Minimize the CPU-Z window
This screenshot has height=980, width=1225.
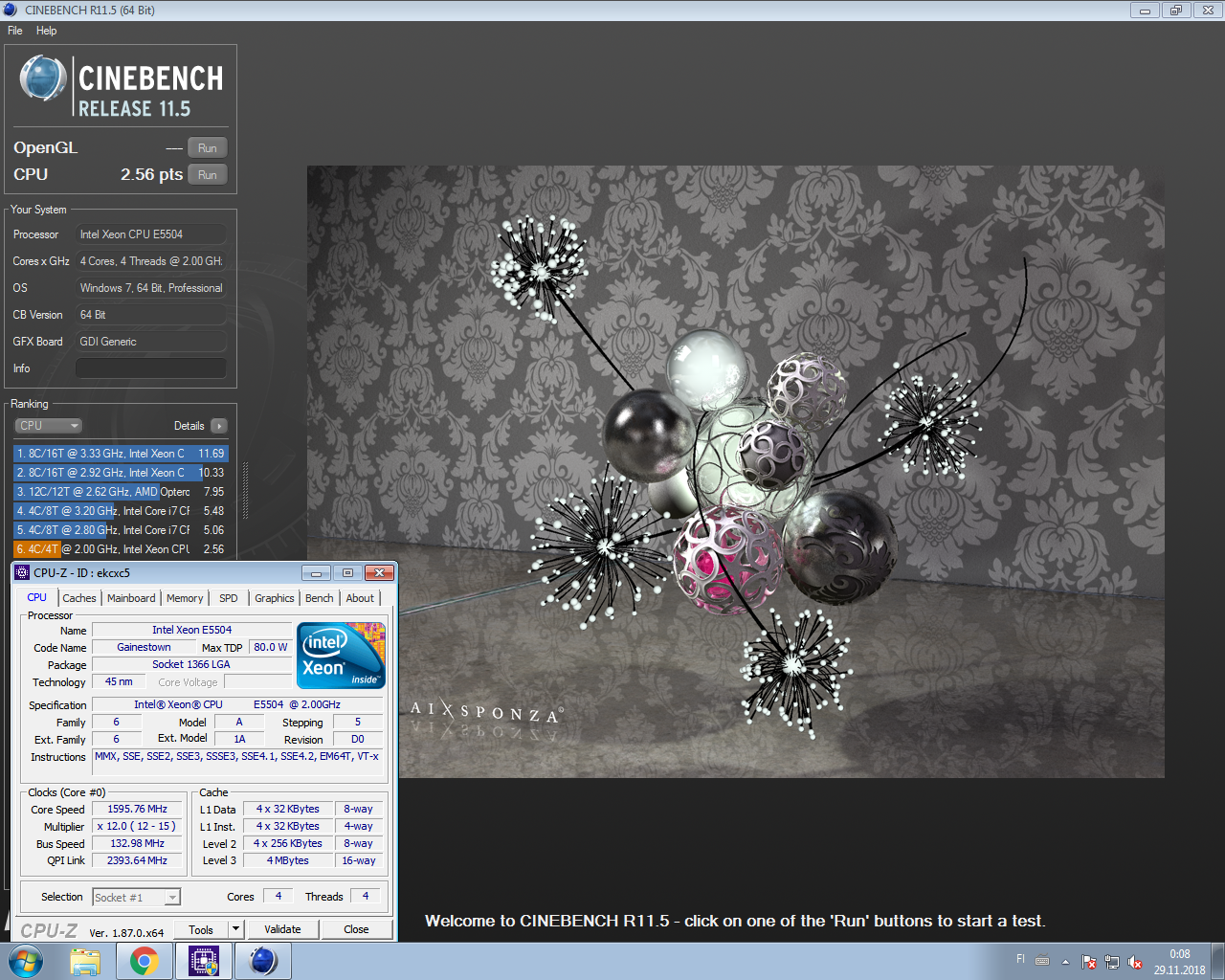tap(316, 572)
